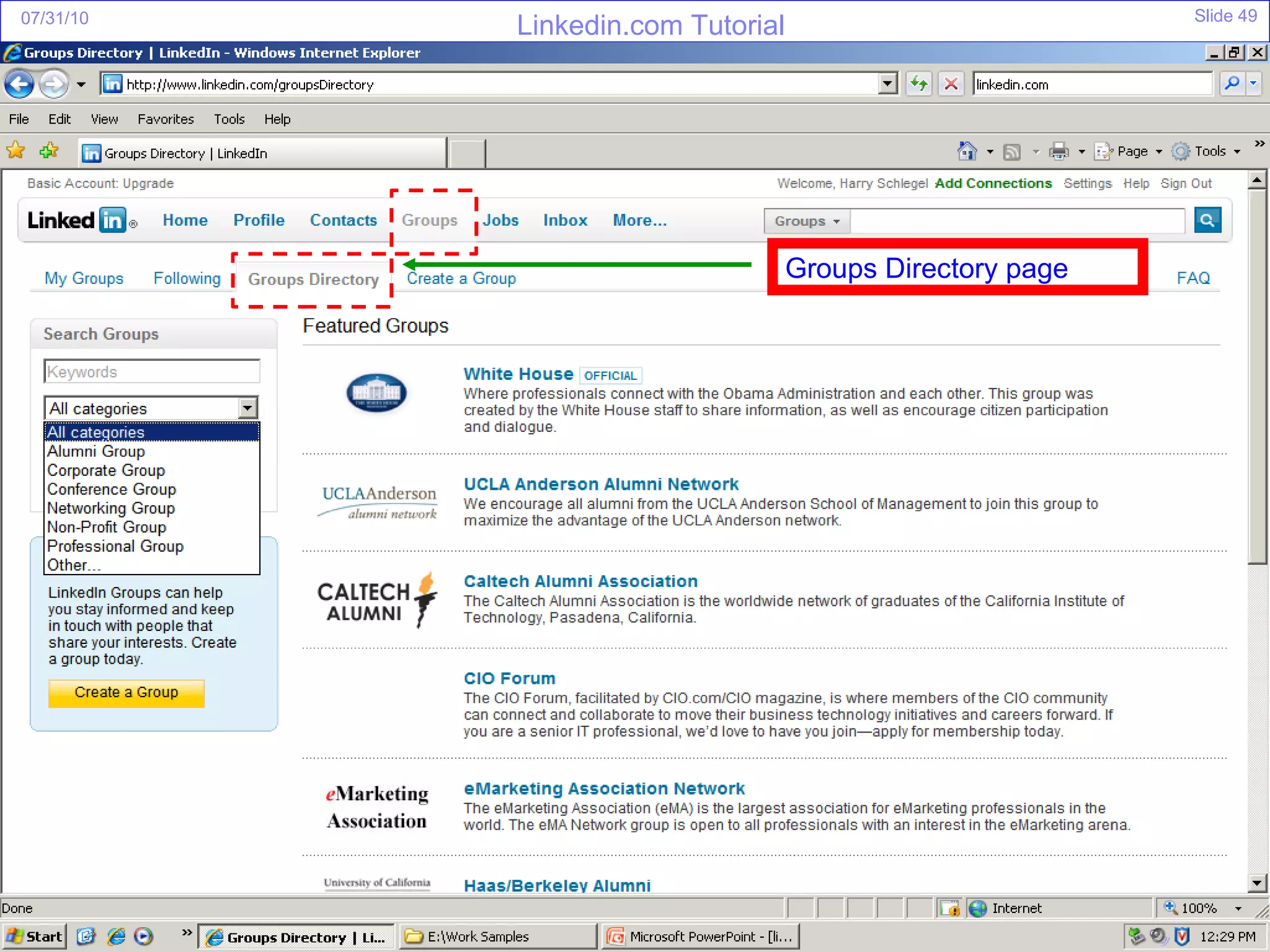Click the browser Back arrow button
Viewport: 1270px width, 952px height.
coord(19,84)
